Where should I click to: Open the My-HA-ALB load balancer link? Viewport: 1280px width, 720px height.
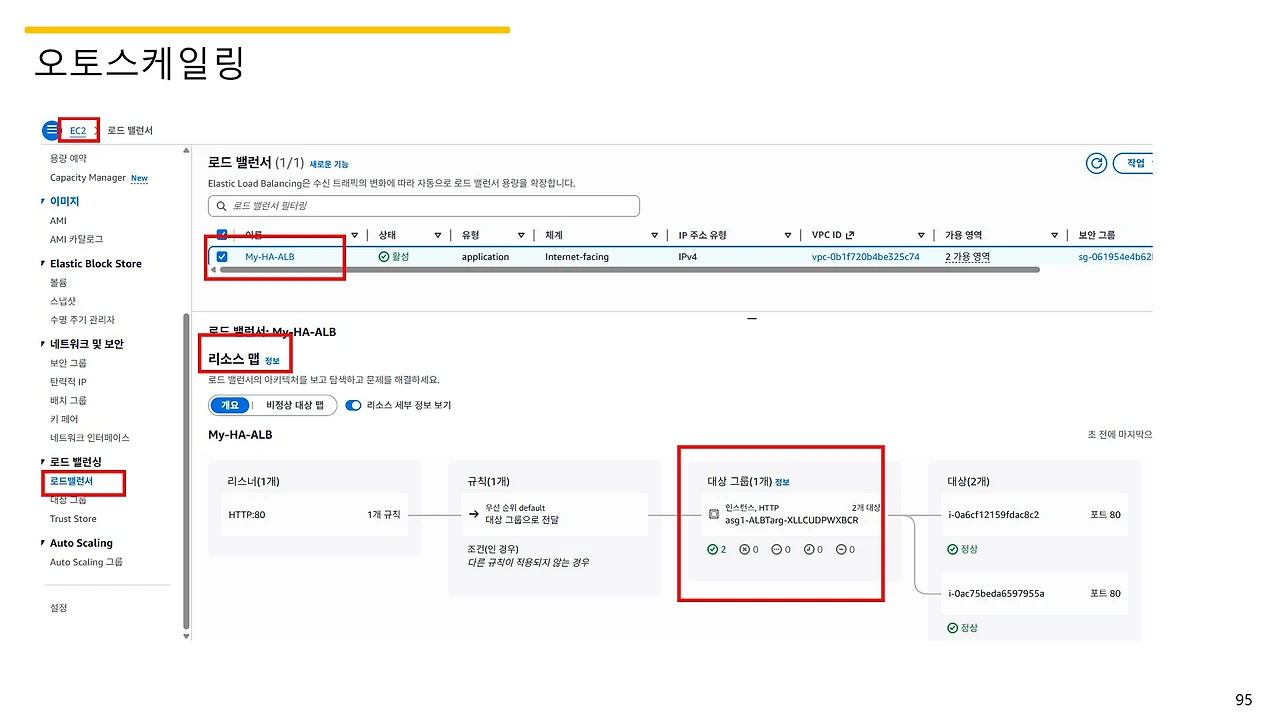pos(270,257)
